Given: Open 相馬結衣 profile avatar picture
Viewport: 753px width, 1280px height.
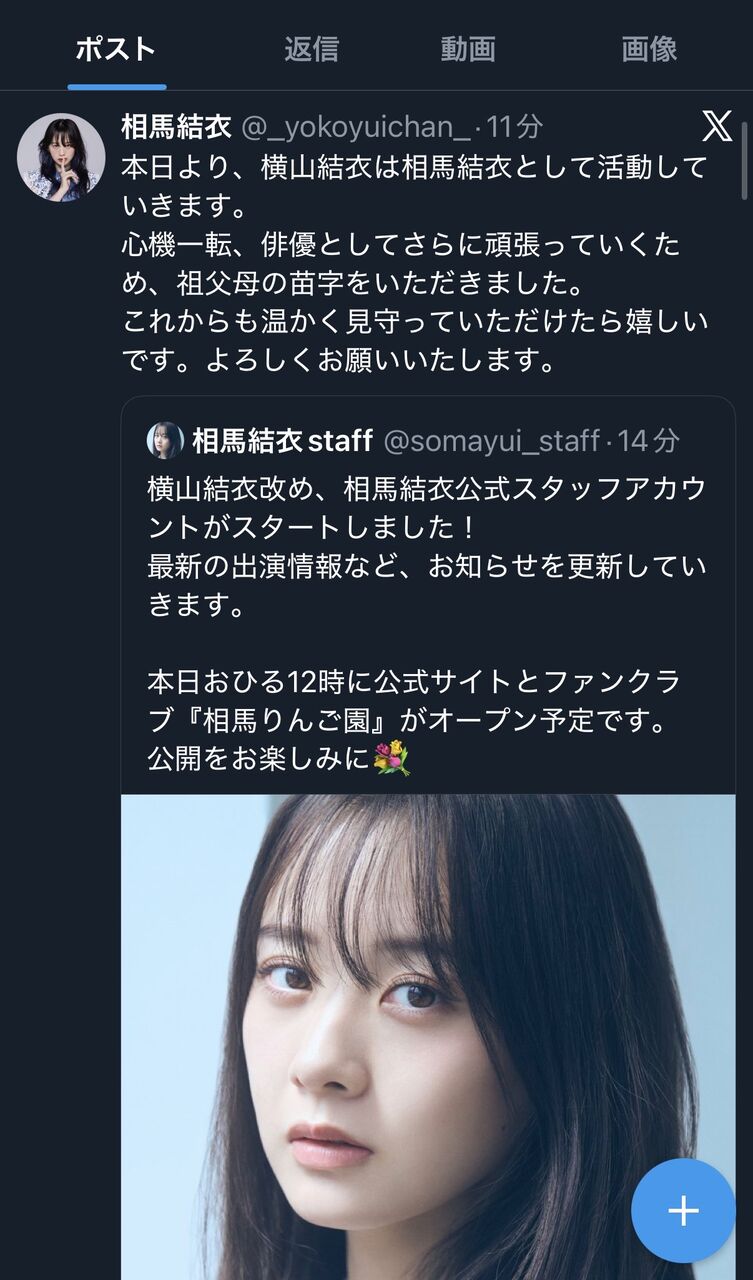Looking at the screenshot, I should pyautogui.click(x=61, y=158).
